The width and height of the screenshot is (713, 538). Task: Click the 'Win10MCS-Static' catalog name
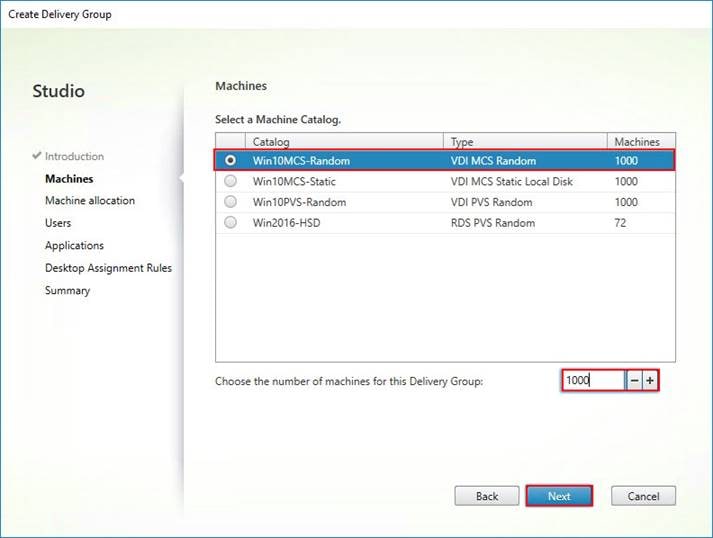294,181
